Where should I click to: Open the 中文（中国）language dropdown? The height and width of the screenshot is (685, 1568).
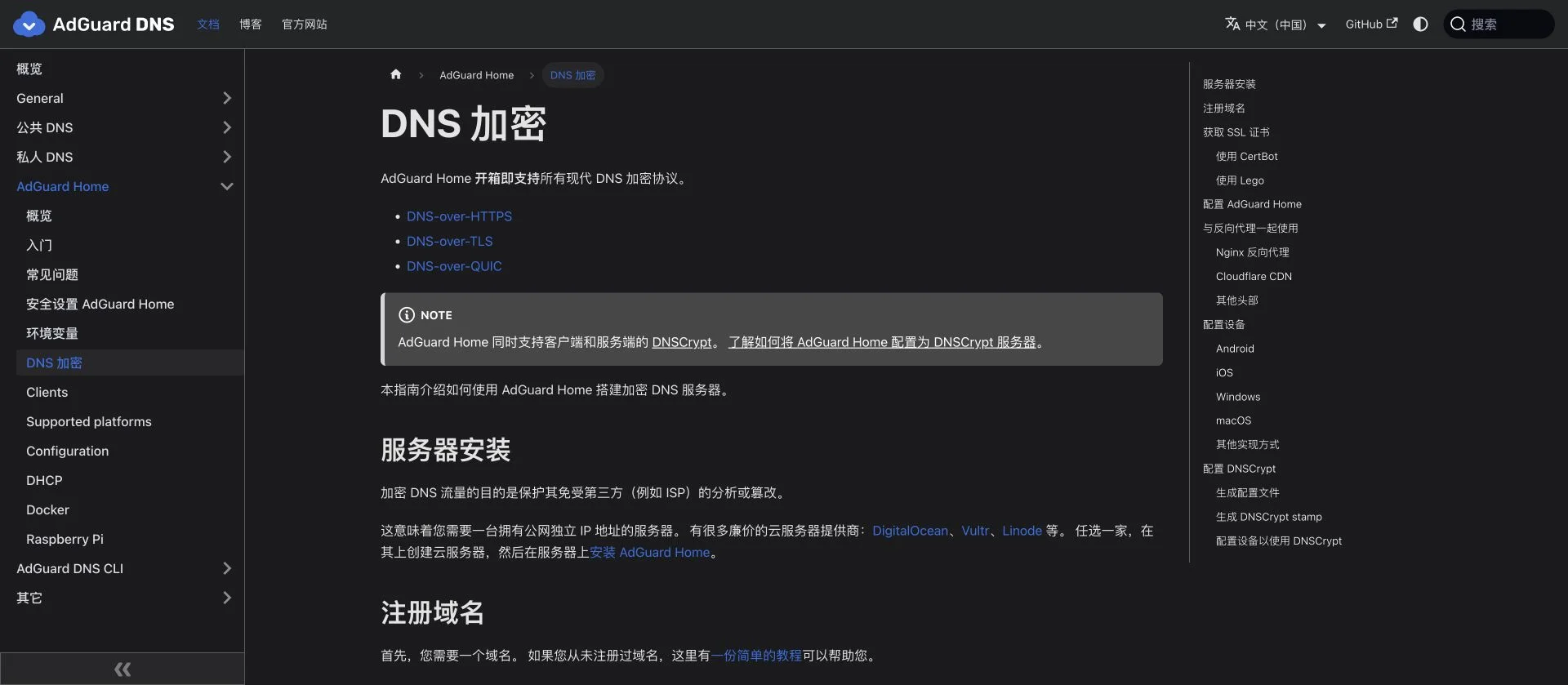[1276, 24]
